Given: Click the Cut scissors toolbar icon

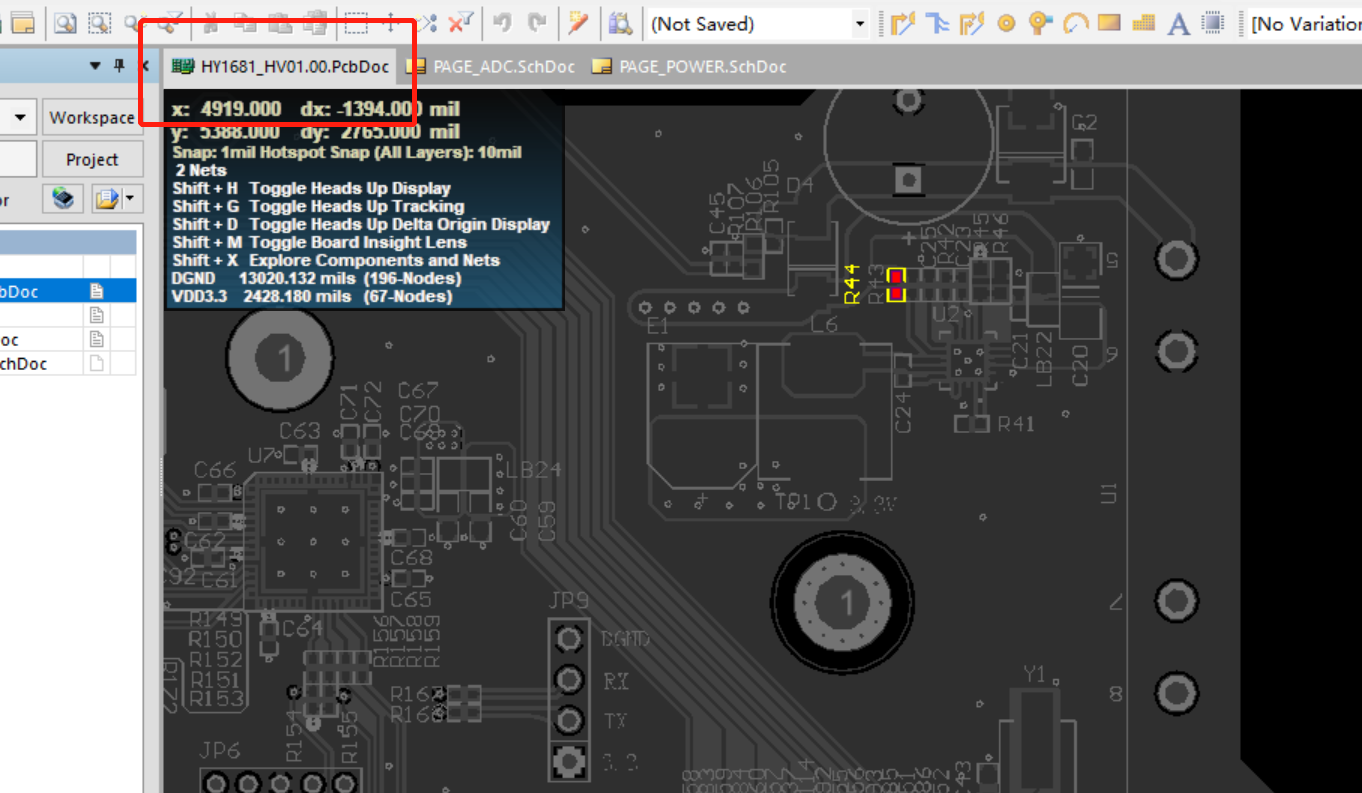Looking at the screenshot, I should (211, 22).
